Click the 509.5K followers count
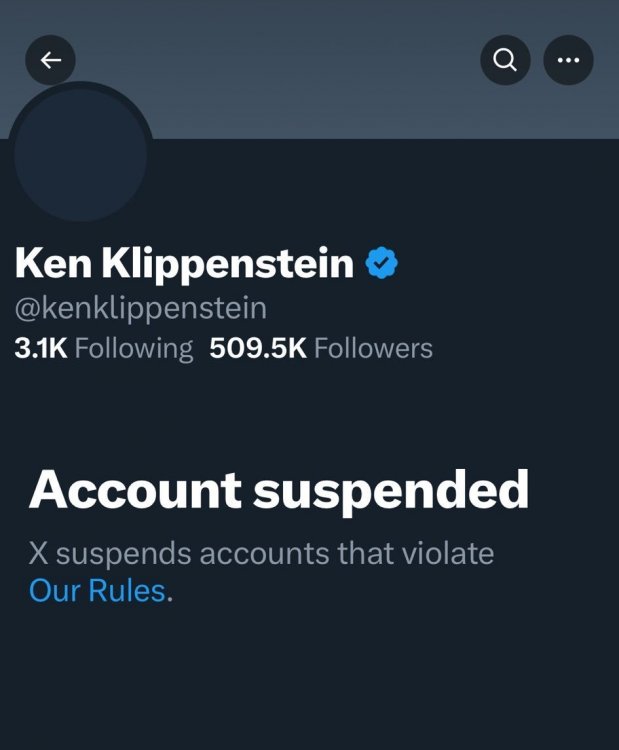 click(x=258, y=348)
